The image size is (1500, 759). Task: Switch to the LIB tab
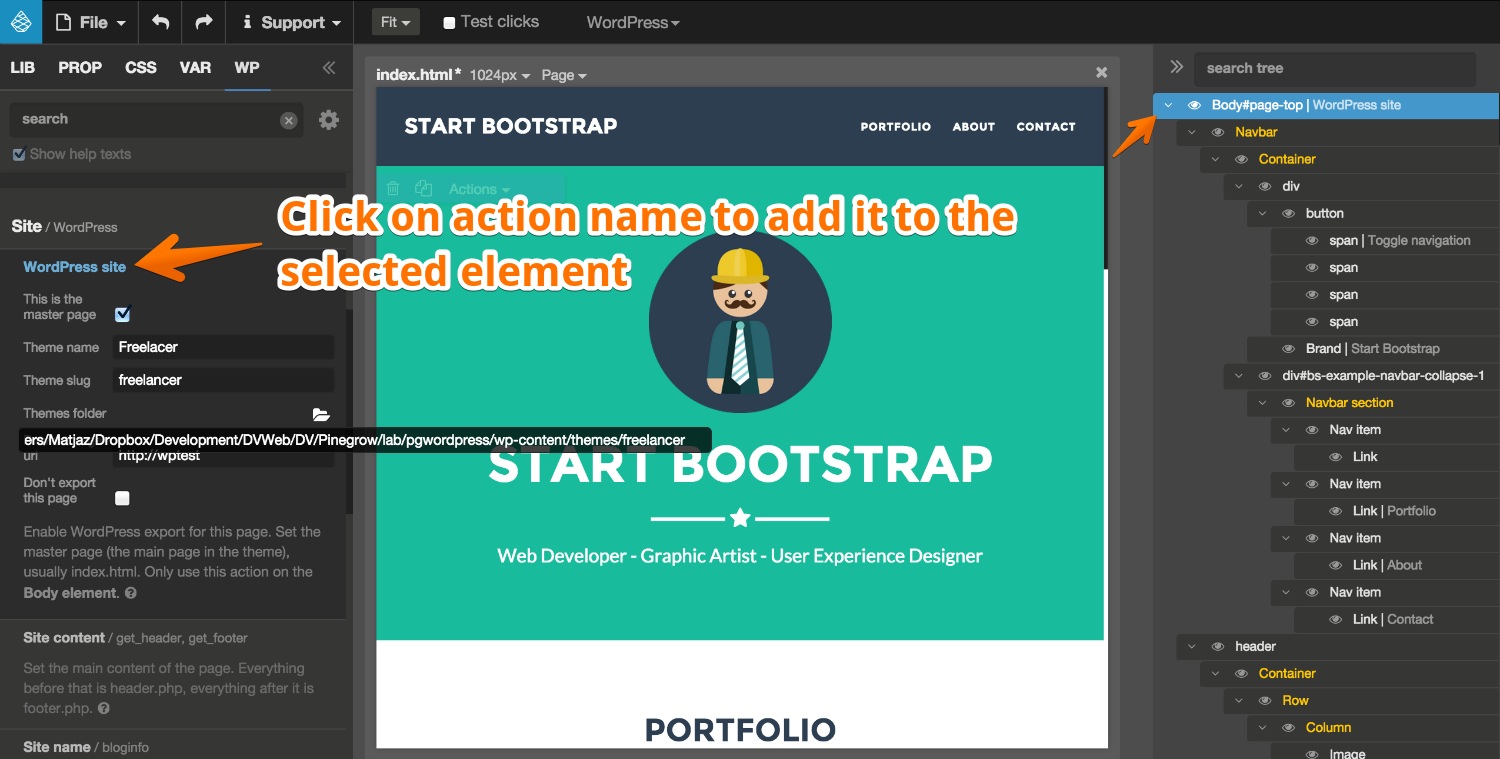point(22,67)
